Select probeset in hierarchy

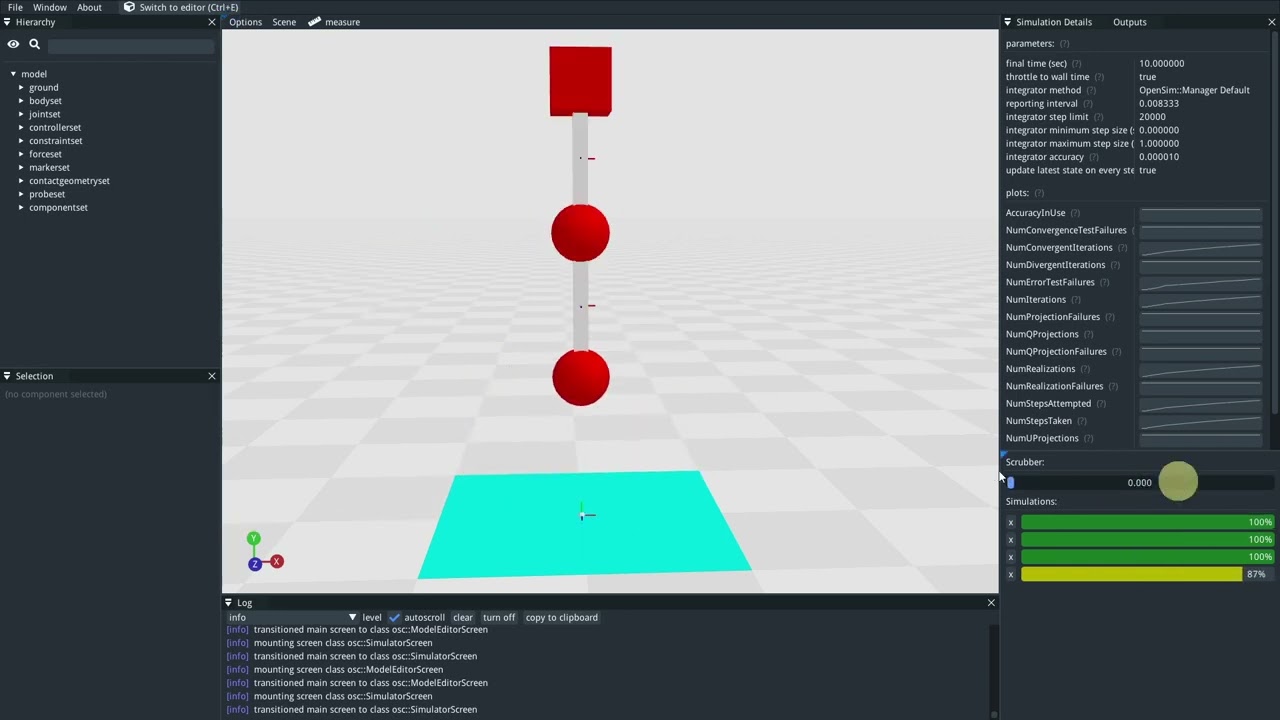(x=47, y=194)
